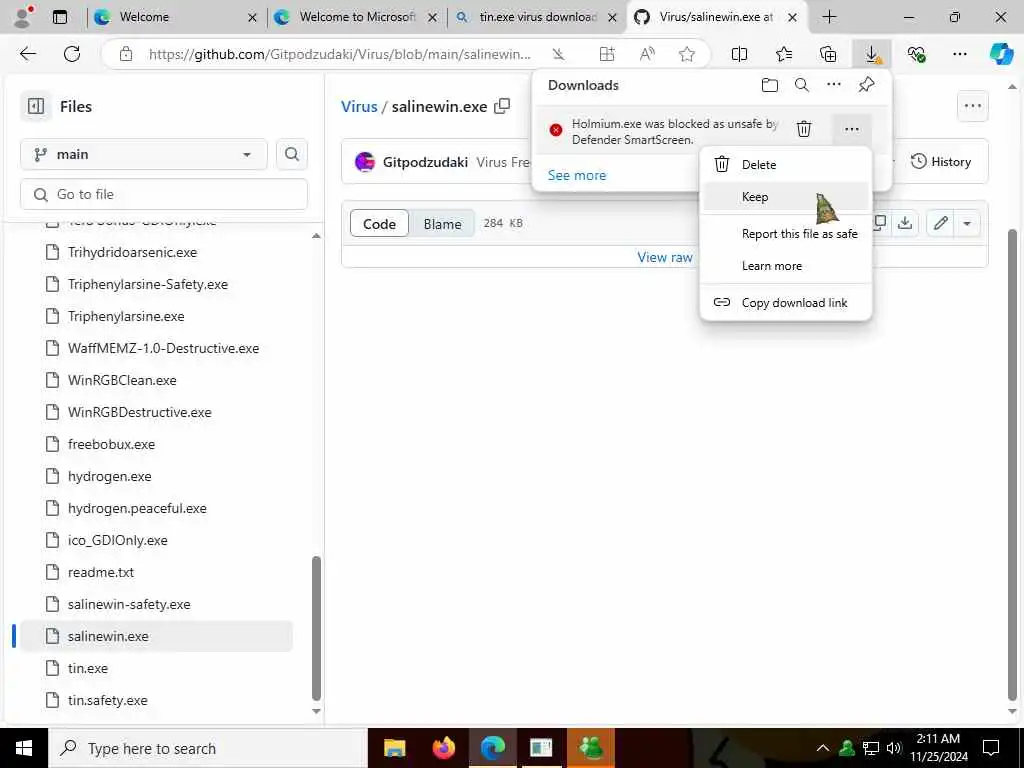
Task: Click the Downloads toolbar button
Action: pyautogui.click(x=872, y=54)
